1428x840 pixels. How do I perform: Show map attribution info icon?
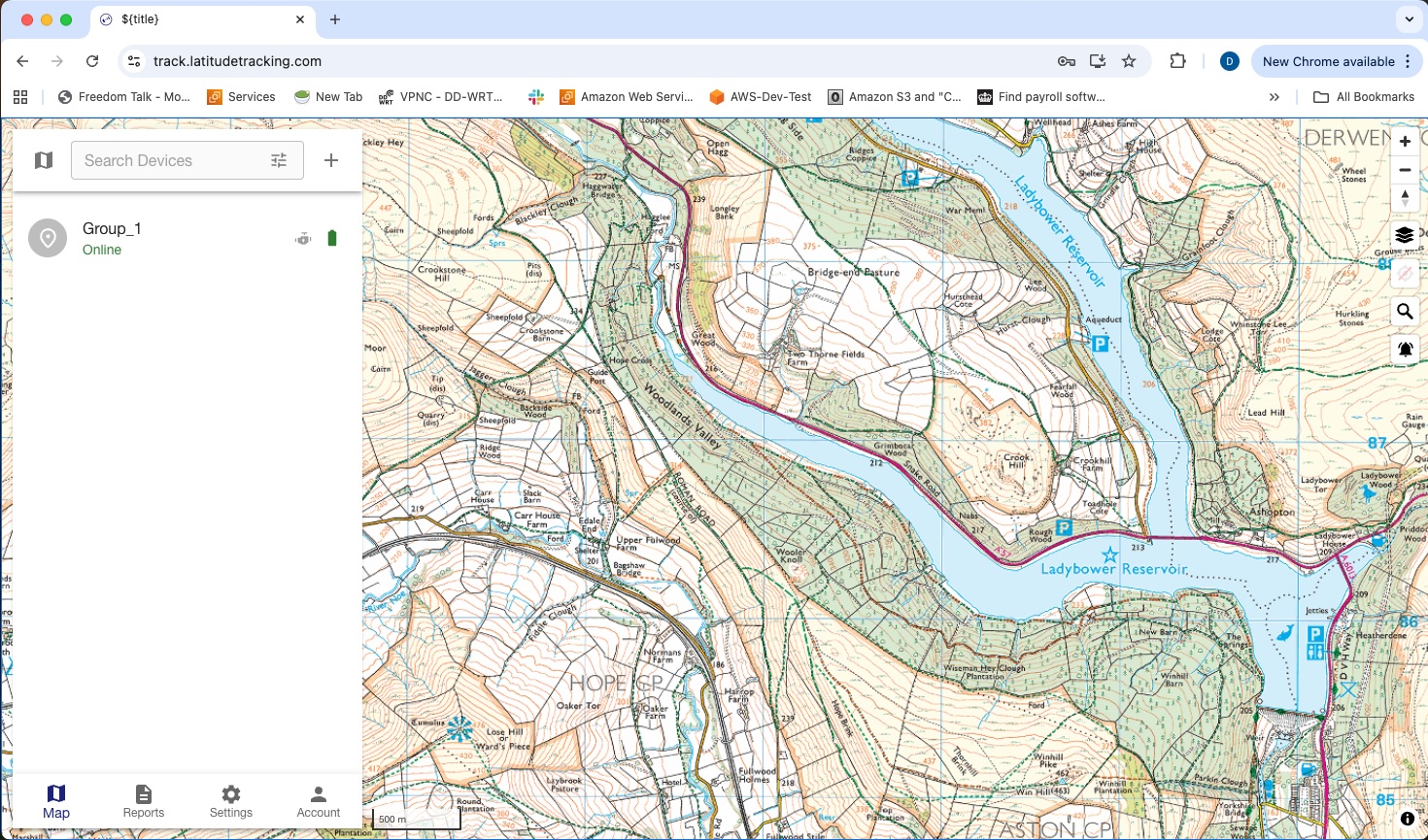[x=1407, y=819]
